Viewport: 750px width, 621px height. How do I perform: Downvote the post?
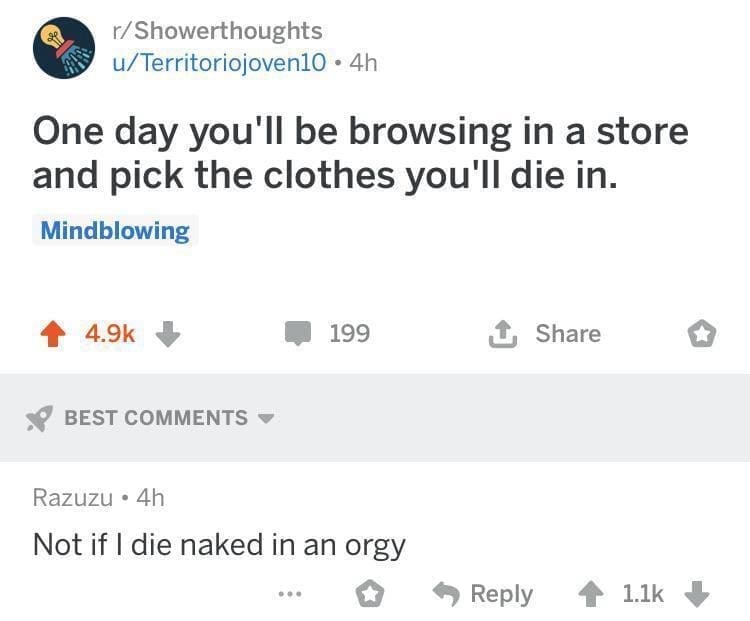point(167,334)
